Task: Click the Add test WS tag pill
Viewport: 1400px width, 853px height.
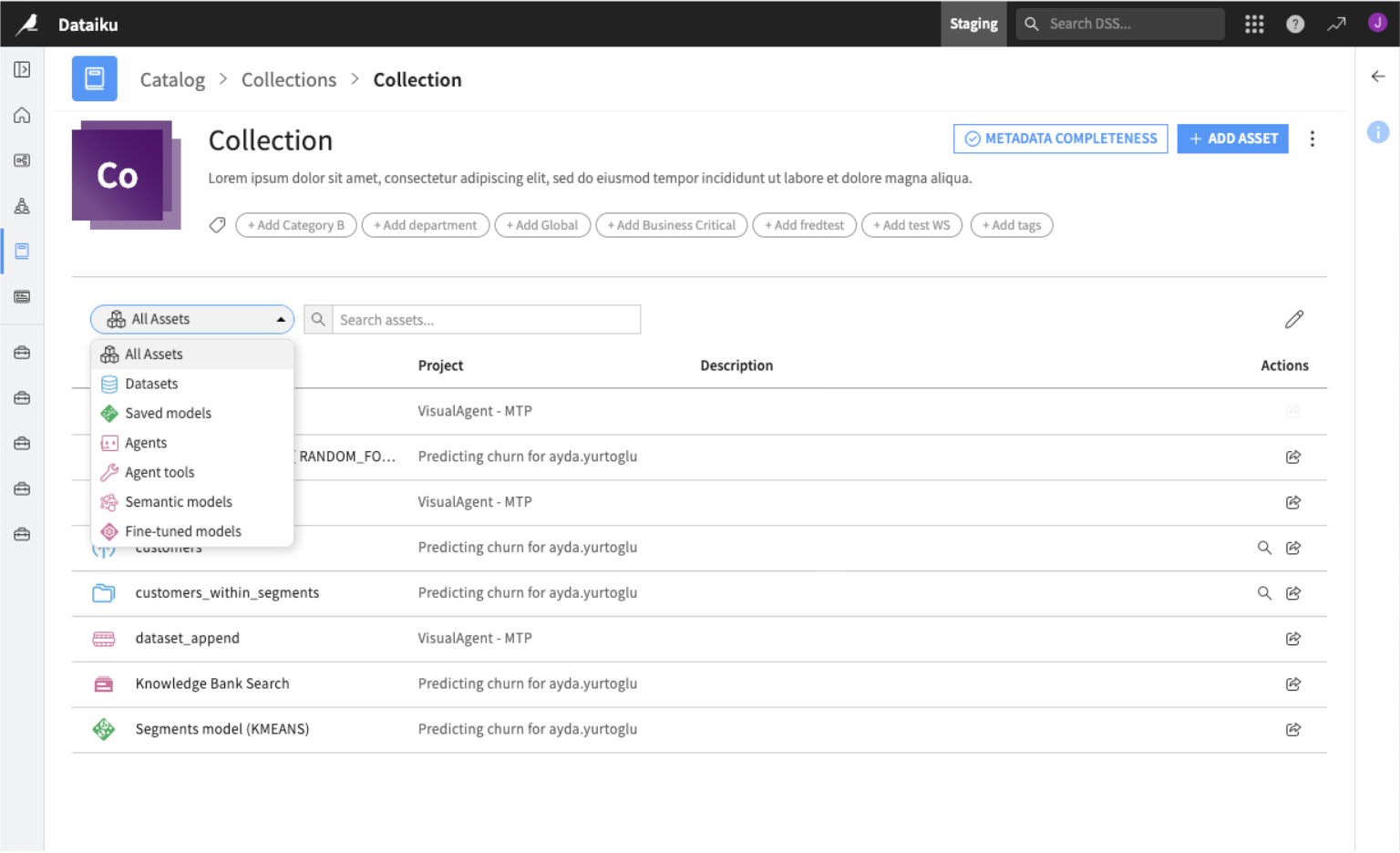Action: (912, 225)
